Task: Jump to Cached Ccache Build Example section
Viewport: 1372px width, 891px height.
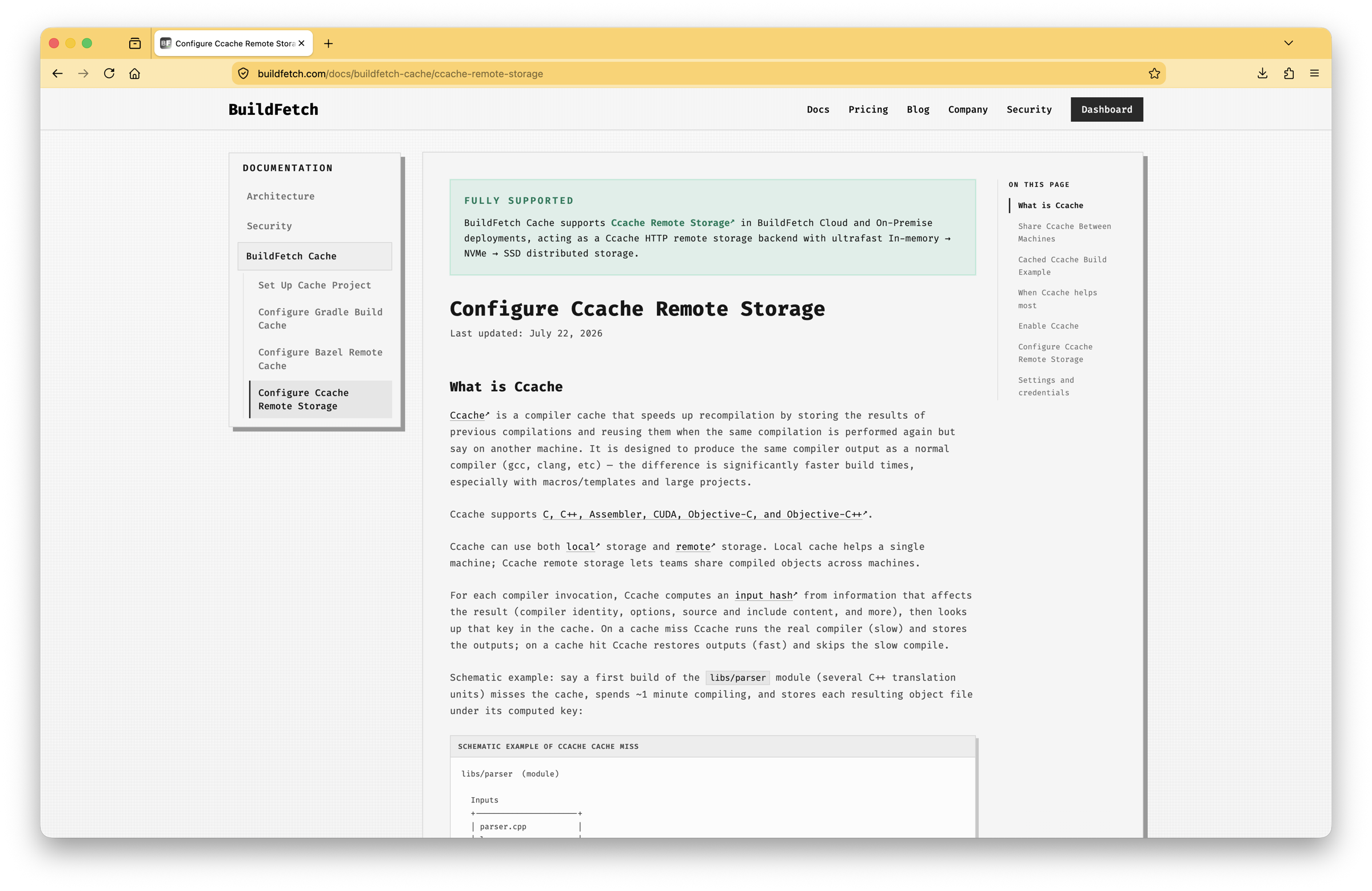Action: (x=1062, y=266)
